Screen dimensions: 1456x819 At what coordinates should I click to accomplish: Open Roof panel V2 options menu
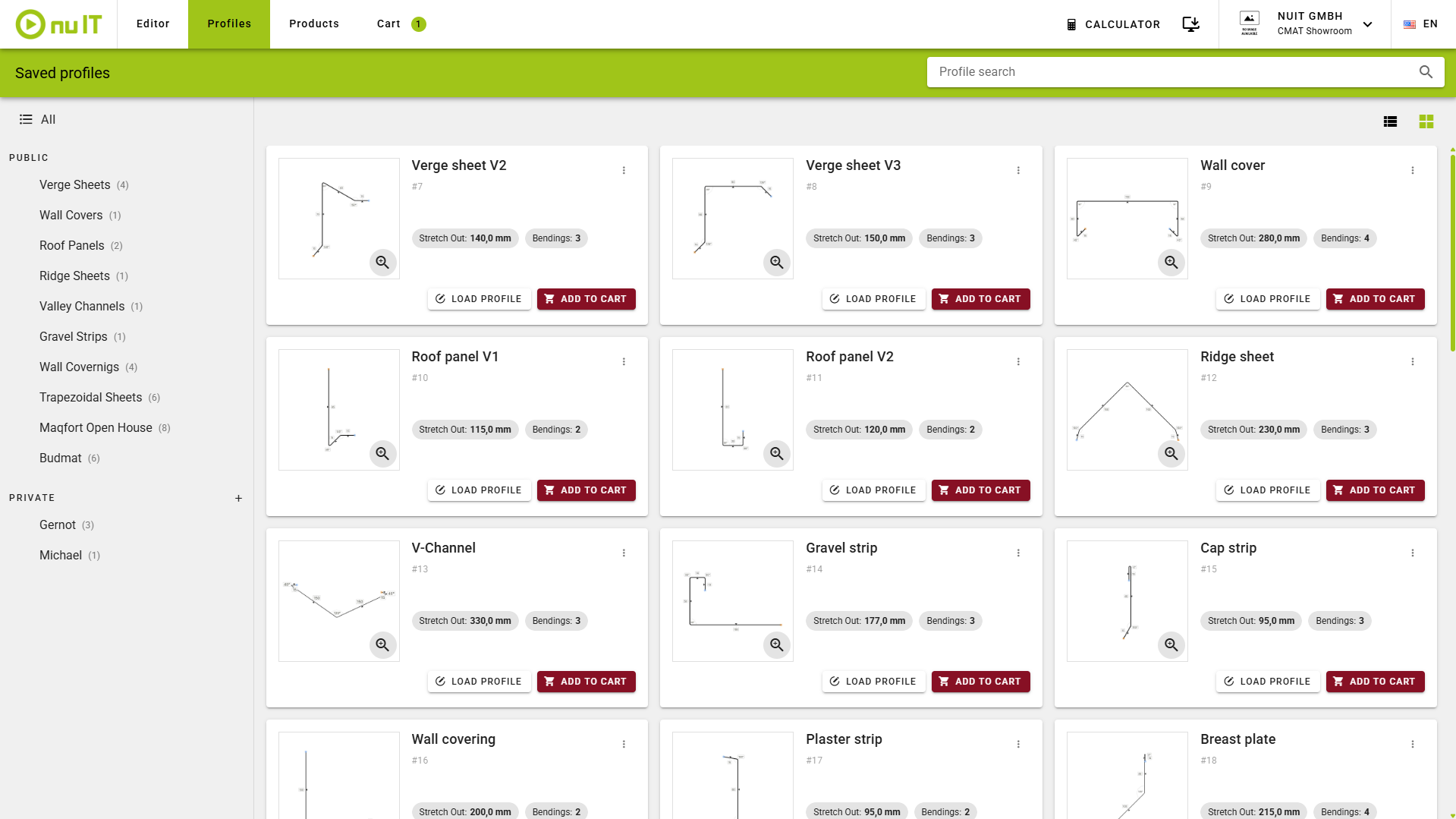(x=1018, y=362)
